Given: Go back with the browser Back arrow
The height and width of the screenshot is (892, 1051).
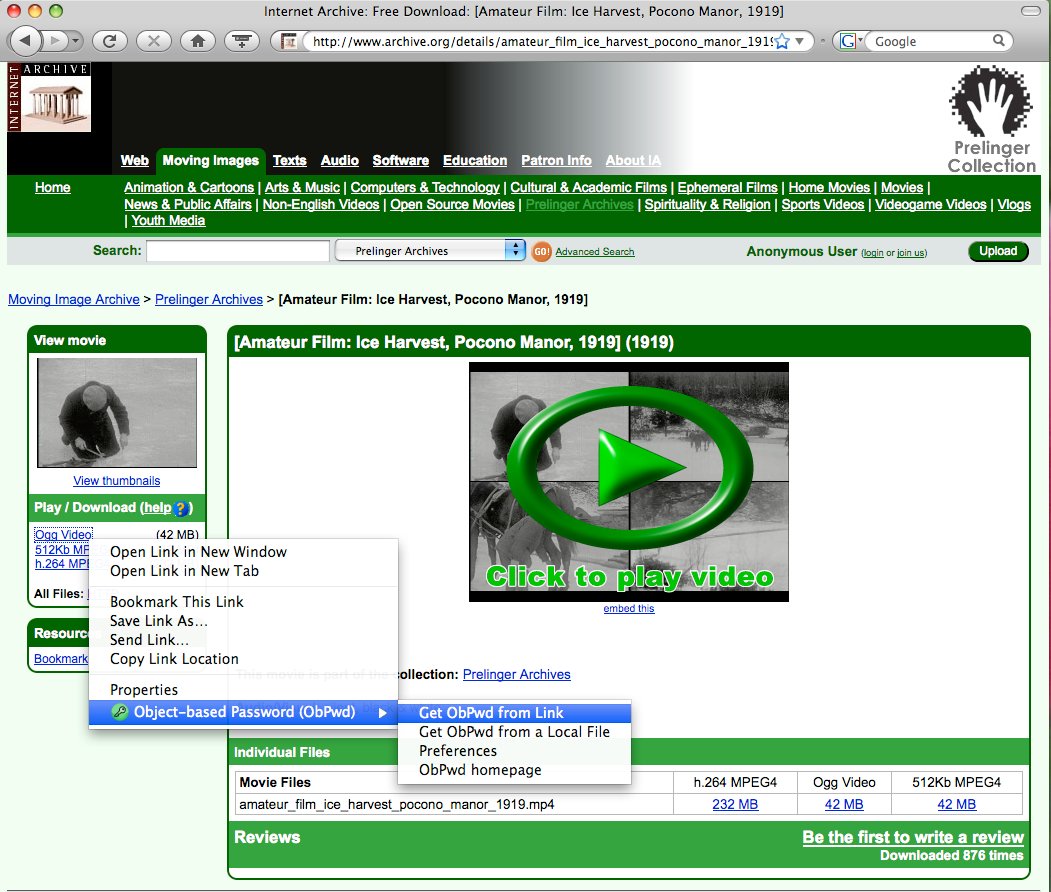Looking at the screenshot, I should [x=25, y=41].
